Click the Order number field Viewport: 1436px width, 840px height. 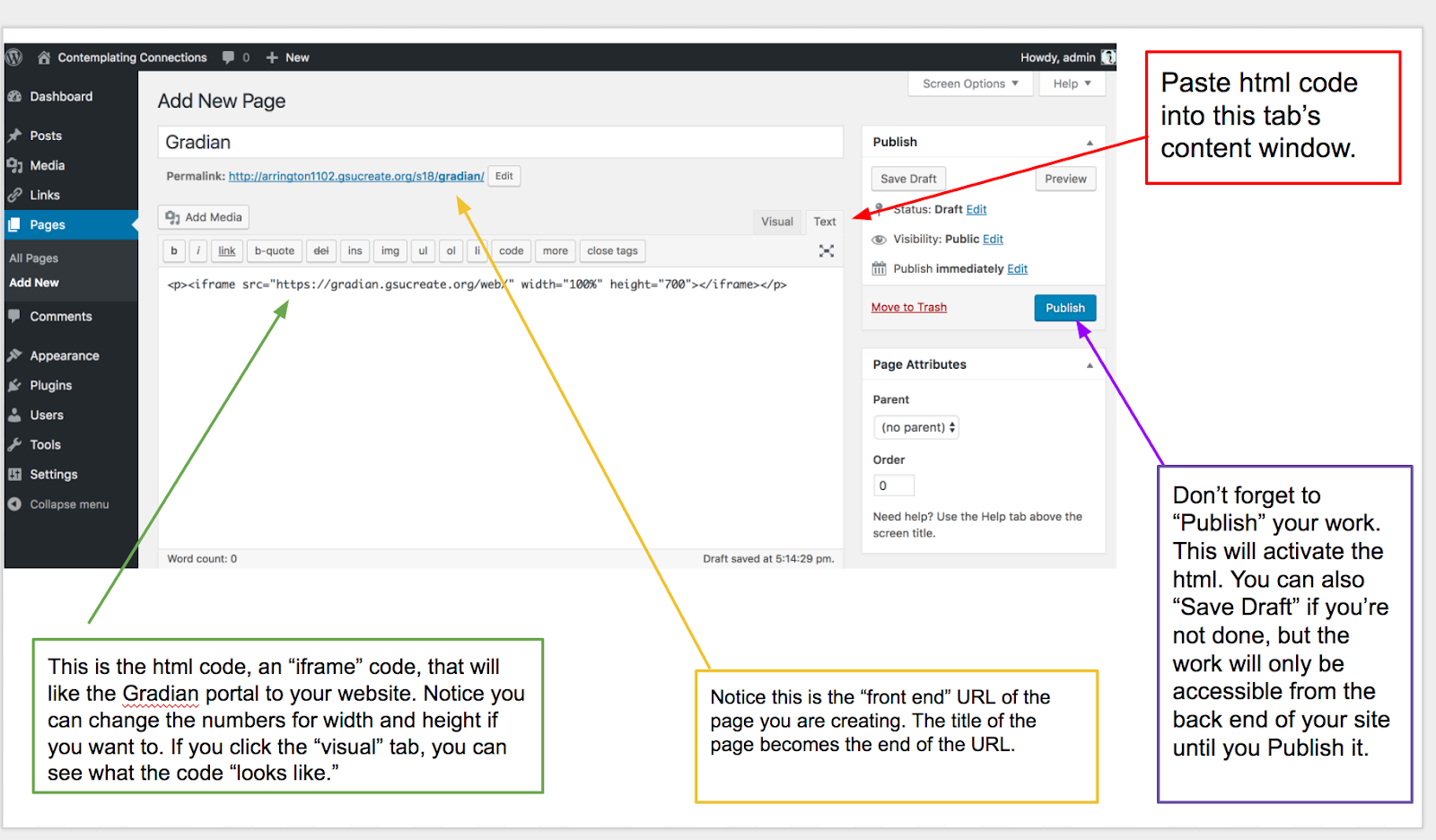point(894,486)
